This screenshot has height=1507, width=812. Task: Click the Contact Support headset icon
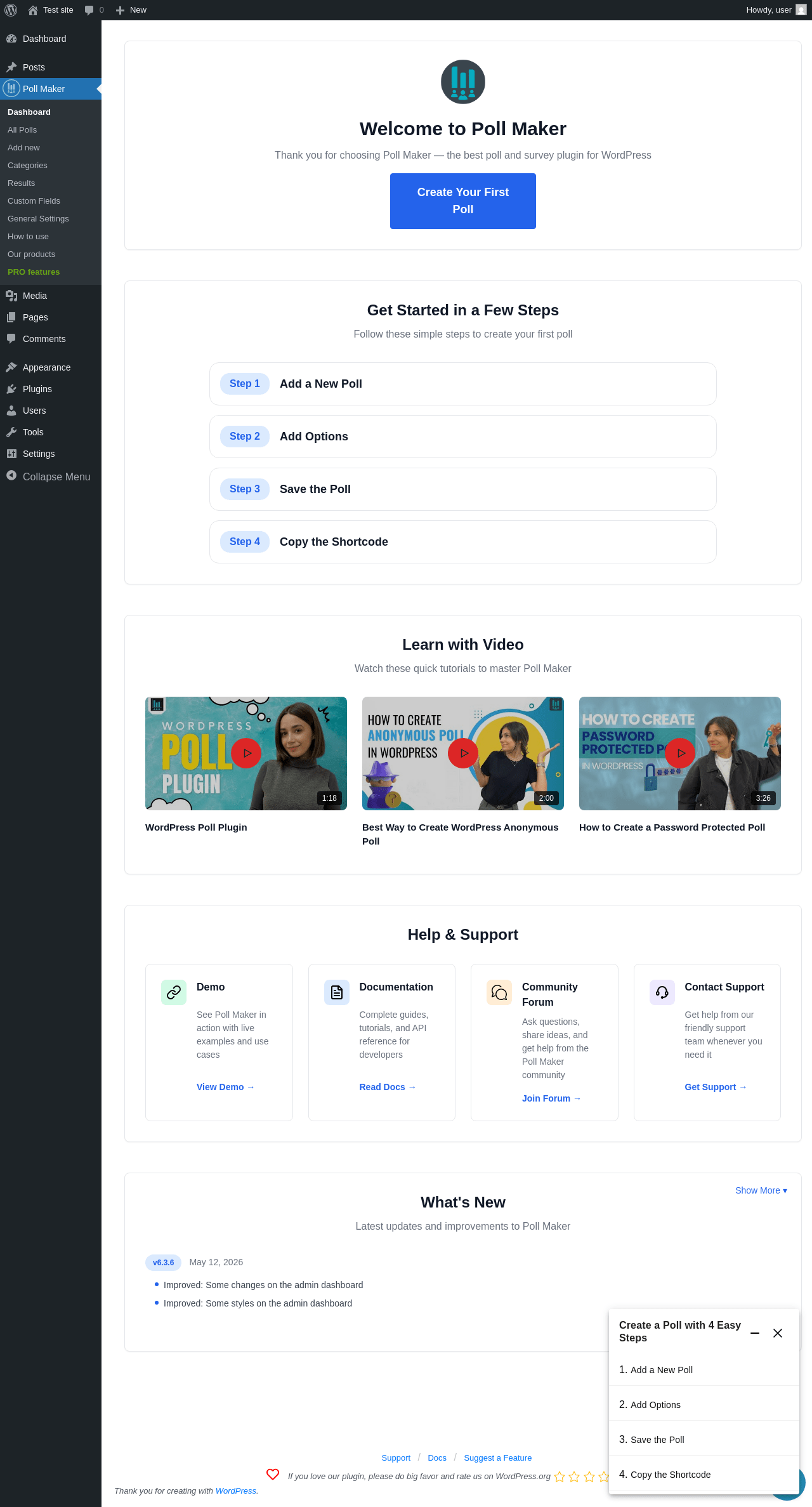(x=662, y=992)
